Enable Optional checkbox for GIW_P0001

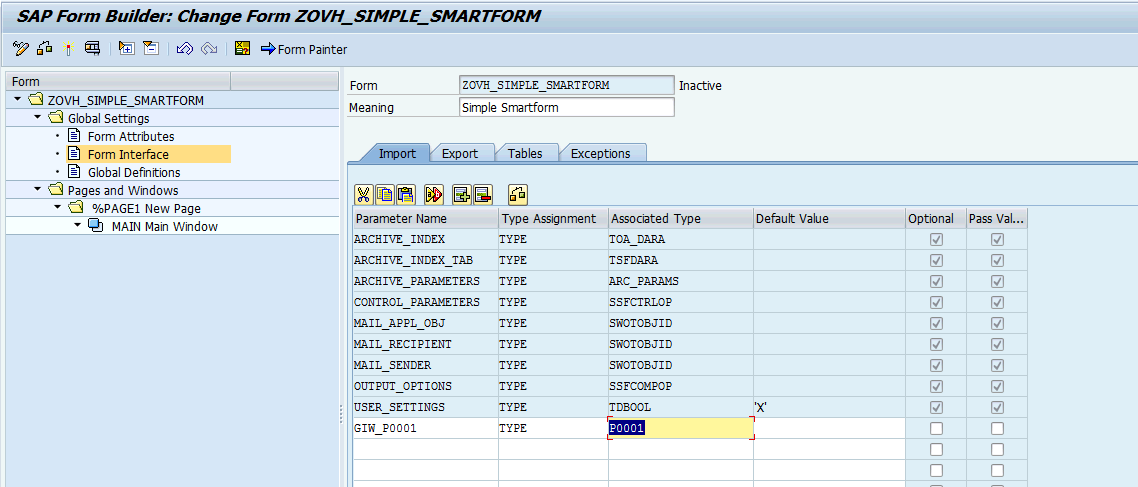(x=936, y=428)
